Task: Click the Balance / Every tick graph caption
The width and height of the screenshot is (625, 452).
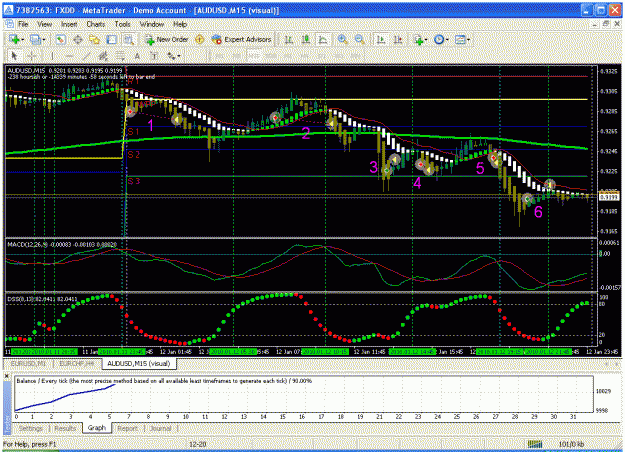Action: pyautogui.click(x=164, y=381)
